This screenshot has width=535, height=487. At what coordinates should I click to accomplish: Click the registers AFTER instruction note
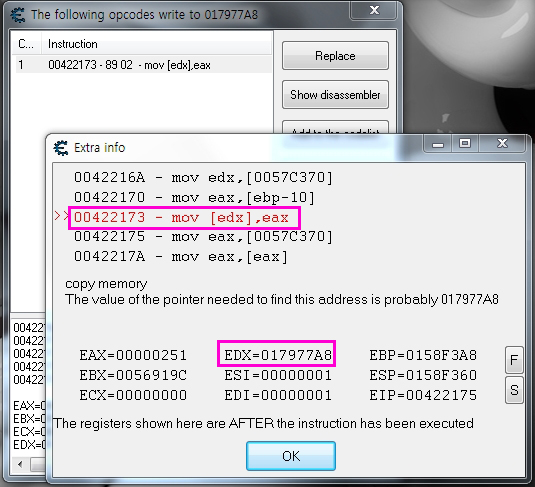coord(263,424)
